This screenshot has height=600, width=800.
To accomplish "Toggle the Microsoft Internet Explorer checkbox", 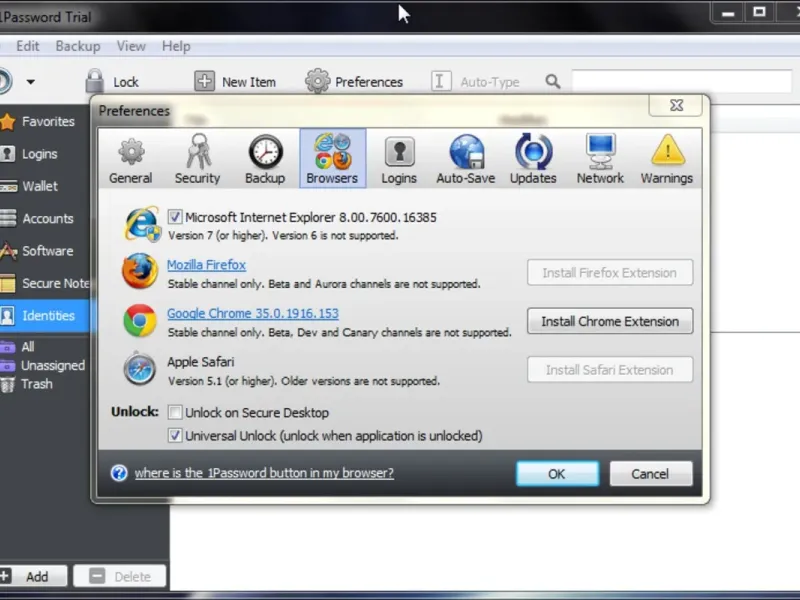I will click(174, 217).
